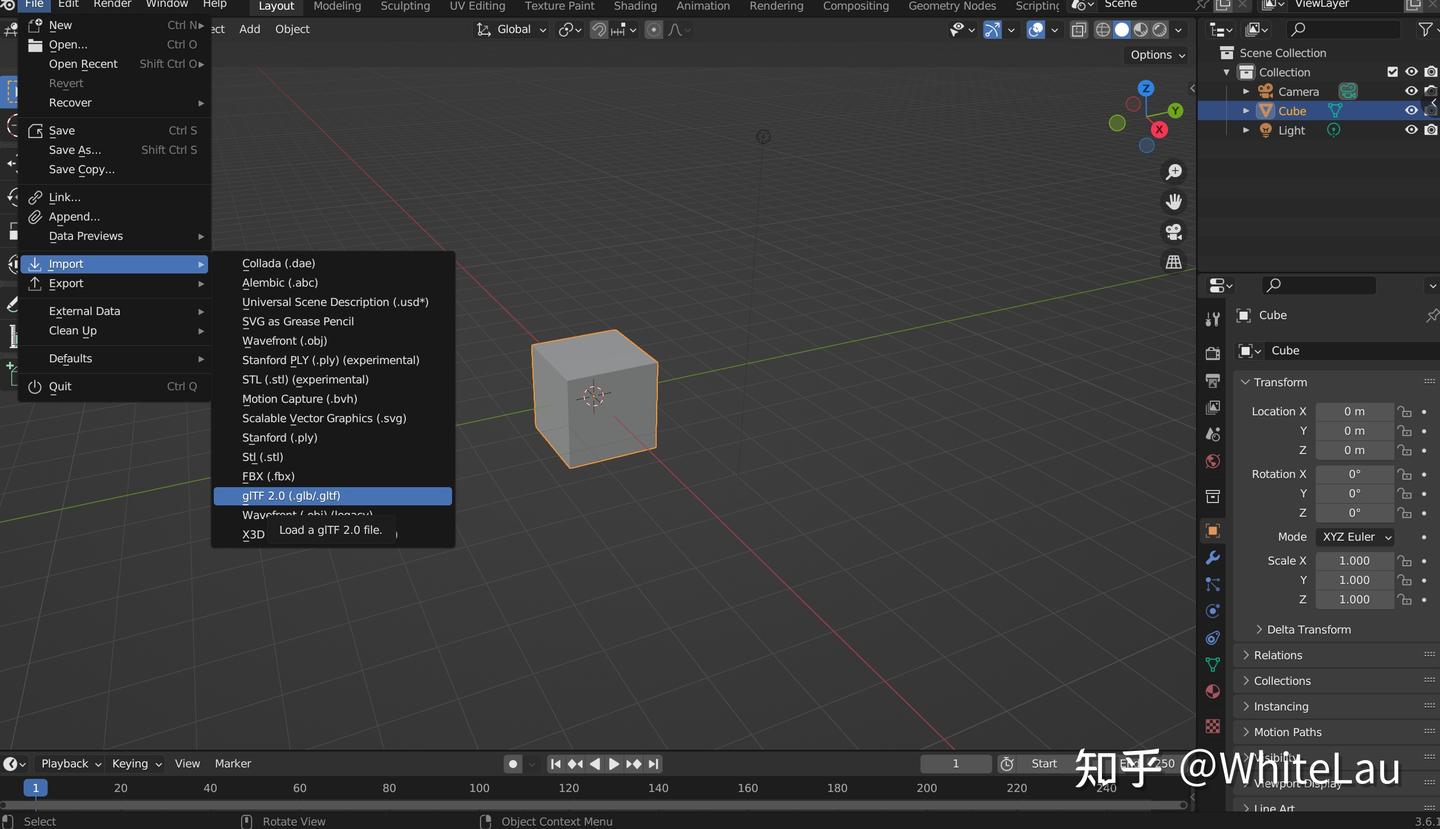Switch viewport shading to Rendered mode
Screen dimensions: 1440x829
pyautogui.click(x=1159, y=29)
